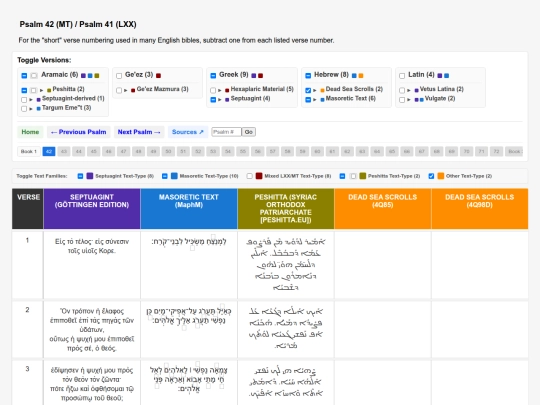Expand the Targum Eme"t (3) triangle
This screenshot has width=540, height=405.
[31, 108]
